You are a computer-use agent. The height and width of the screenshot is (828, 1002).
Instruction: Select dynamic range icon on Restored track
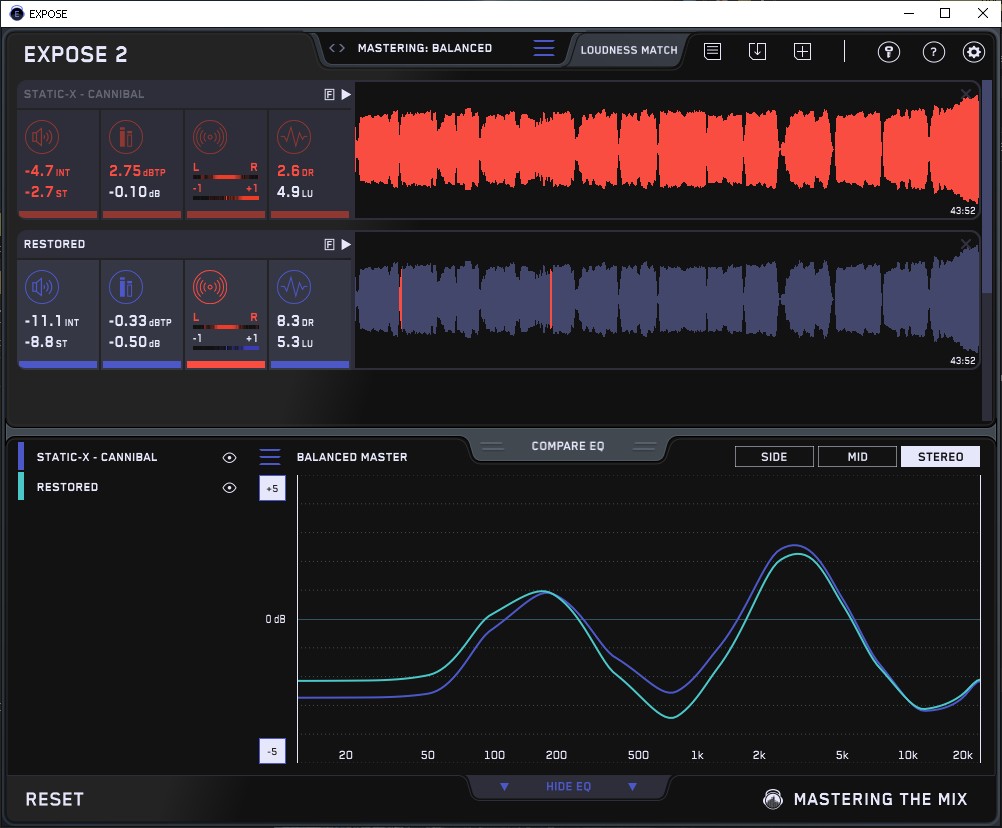(x=294, y=287)
